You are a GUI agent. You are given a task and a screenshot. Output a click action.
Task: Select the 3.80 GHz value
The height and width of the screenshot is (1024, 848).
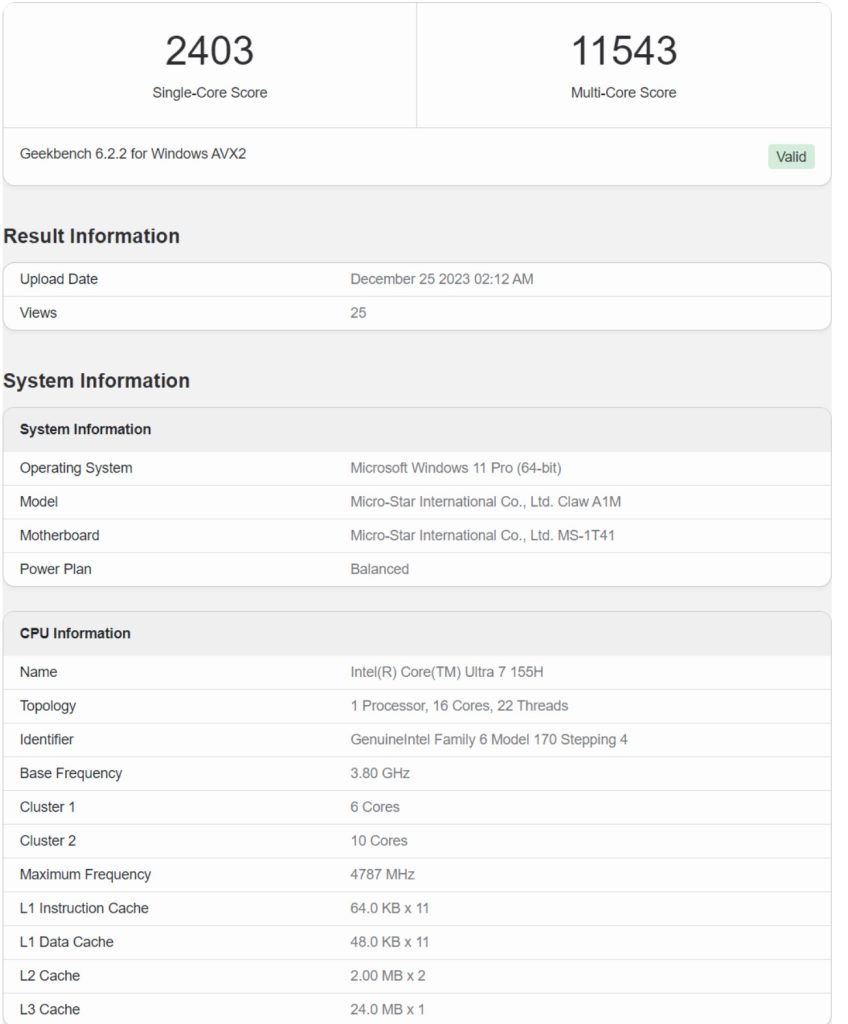pyautogui.click(x=380, y=773)
